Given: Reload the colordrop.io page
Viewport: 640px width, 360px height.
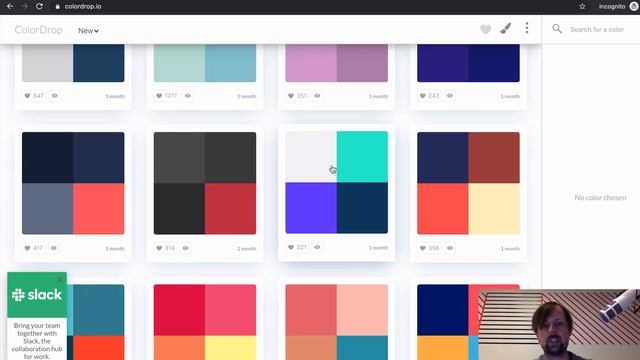Looking at the screenshot, I should [x=39, y=7].
